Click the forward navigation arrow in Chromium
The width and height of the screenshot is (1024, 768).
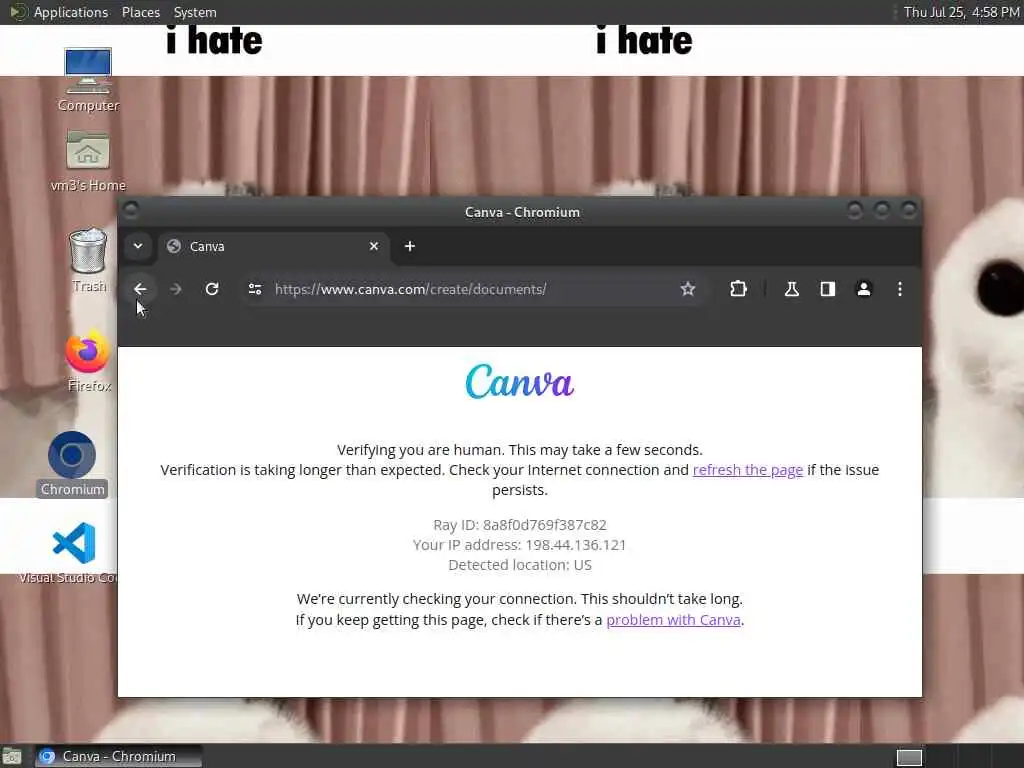tap(176, 289)
